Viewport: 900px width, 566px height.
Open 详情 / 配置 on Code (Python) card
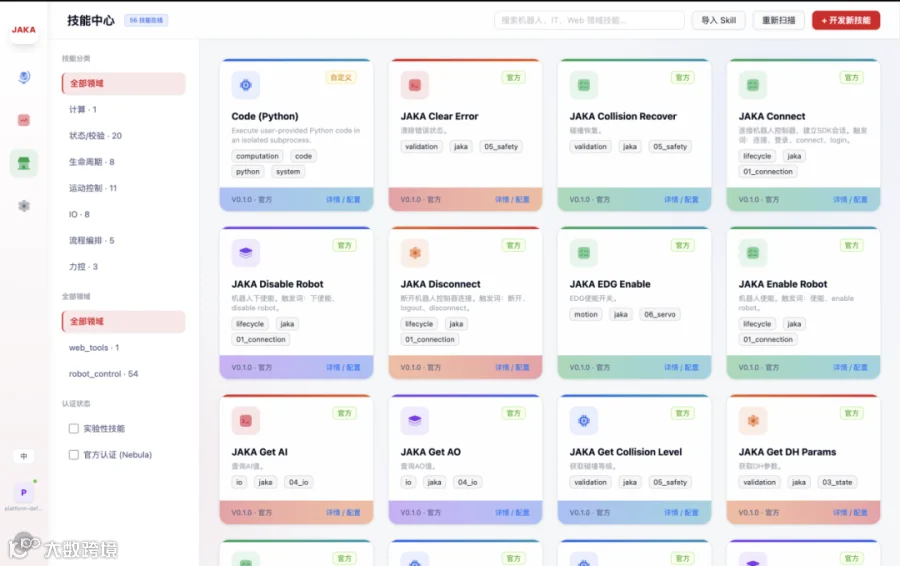pos(343,199)
